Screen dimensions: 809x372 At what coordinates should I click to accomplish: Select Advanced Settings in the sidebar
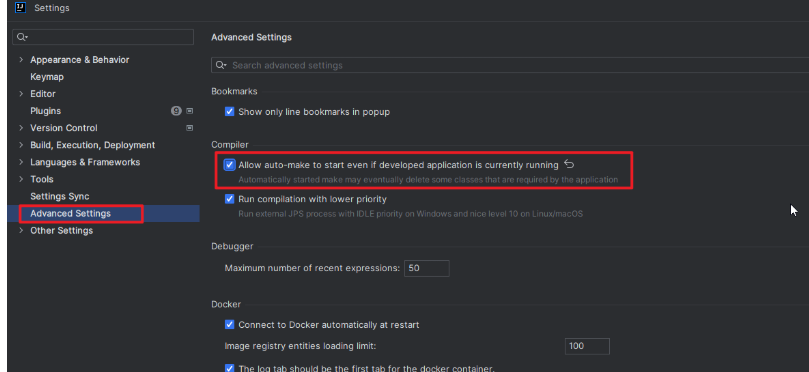71,214
